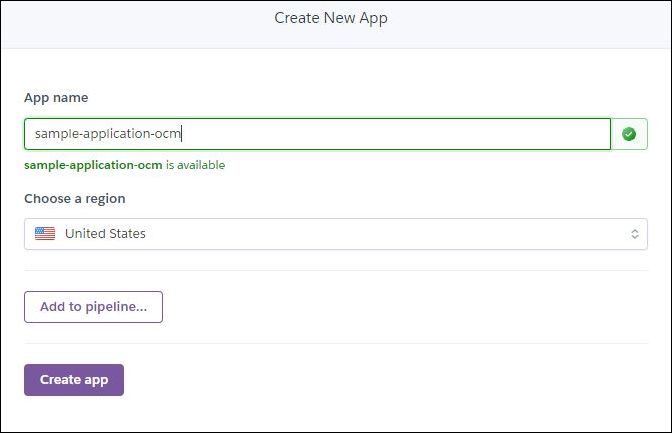The image size is (672, 433).
Task: Click the United States flag icon
Action: [45, 234]
